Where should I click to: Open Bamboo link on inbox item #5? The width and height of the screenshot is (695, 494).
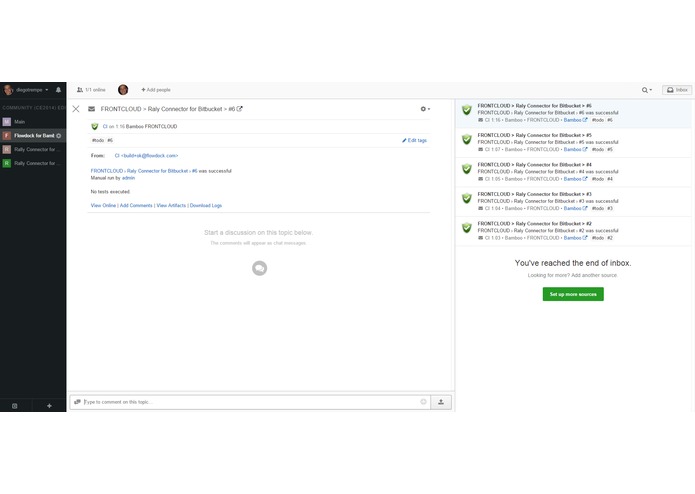coord(575,150)
